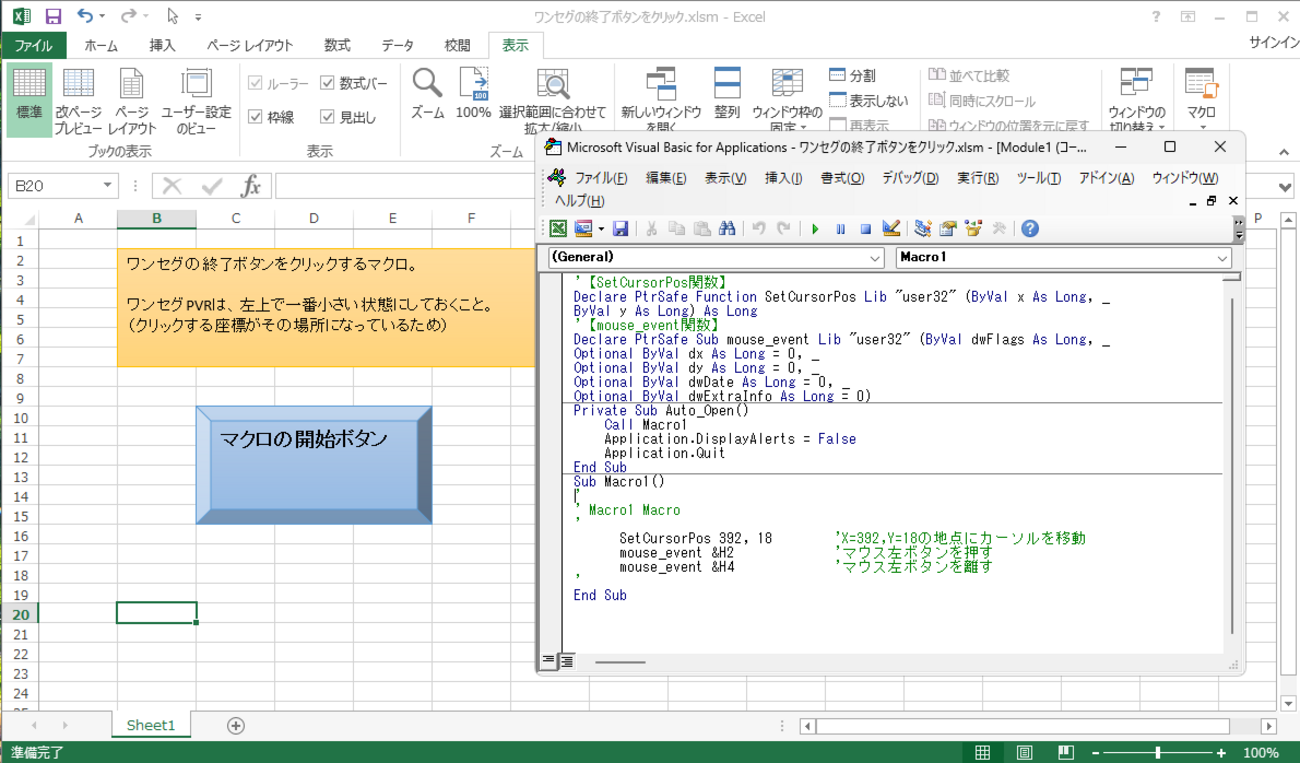Return to Excel with the View Microsoft Excel icon
This screenshot has height=763, width=1300.
[x=558, y=229]
